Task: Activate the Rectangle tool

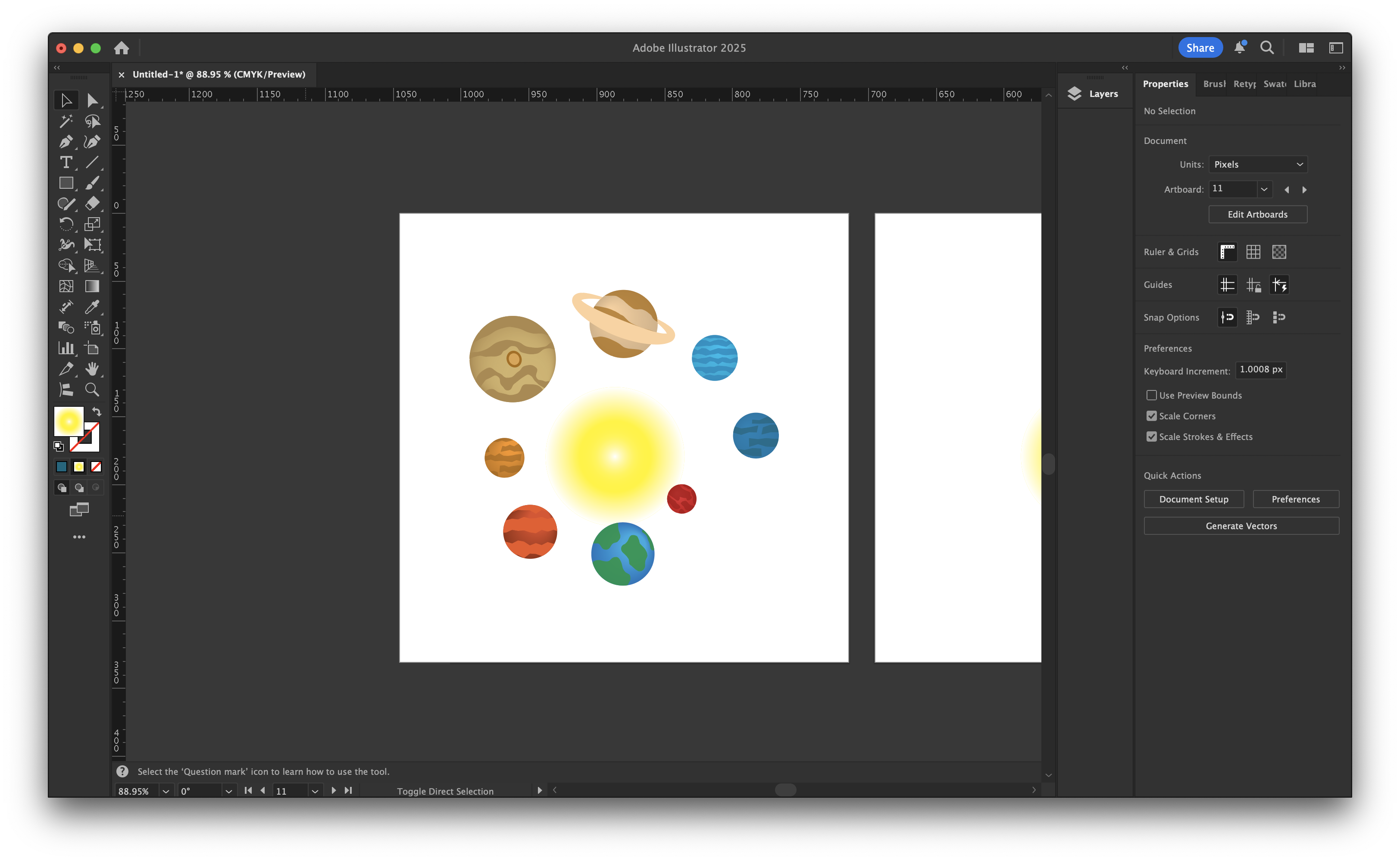Action: tap(66, 183)
